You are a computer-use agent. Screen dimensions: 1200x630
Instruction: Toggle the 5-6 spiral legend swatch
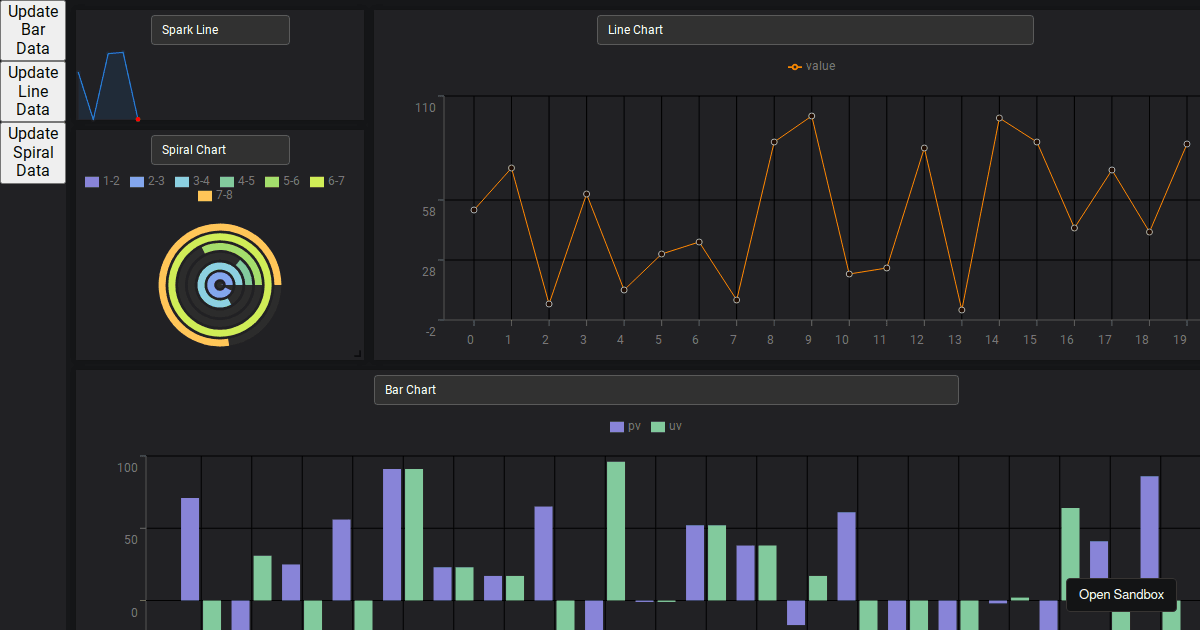(x=272, y=182)
